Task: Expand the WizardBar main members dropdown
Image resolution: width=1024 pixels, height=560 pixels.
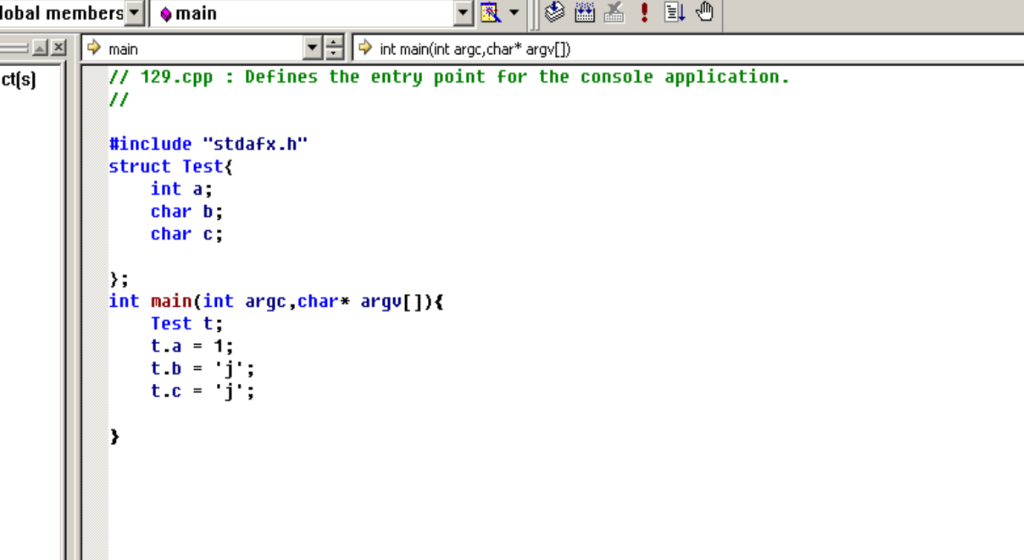Action: click(463, 13)
